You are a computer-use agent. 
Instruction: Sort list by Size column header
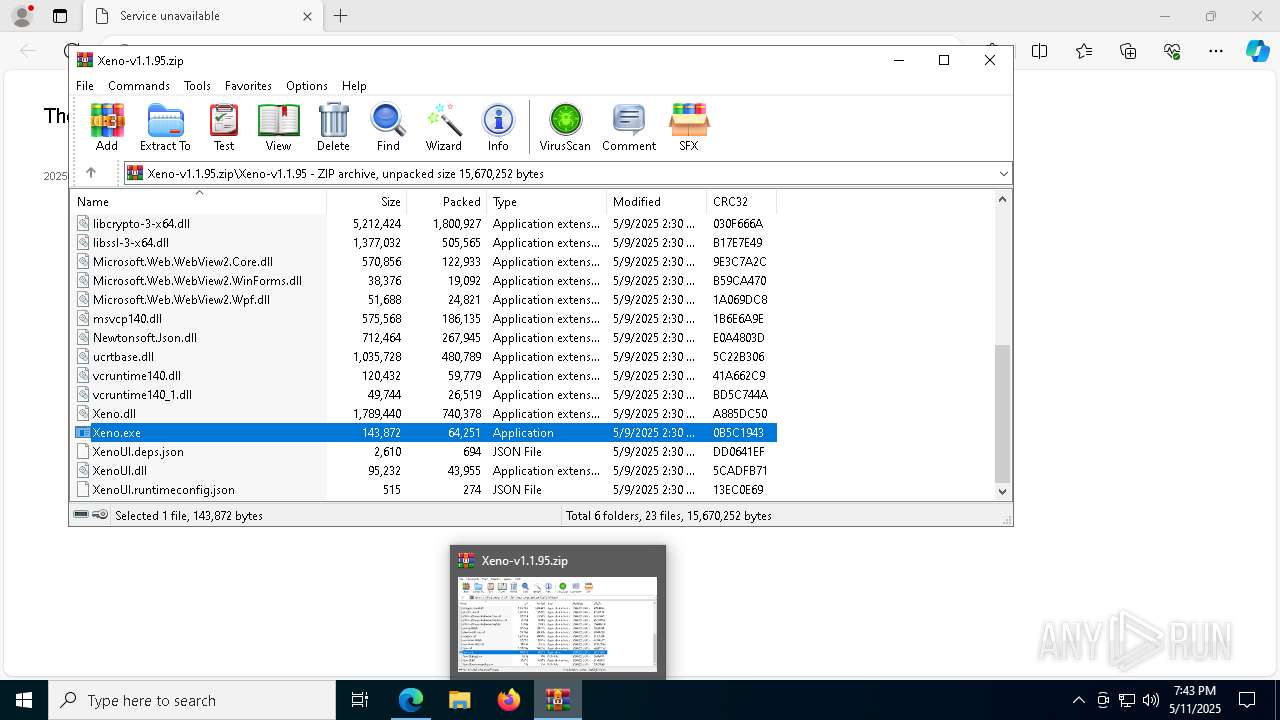point(366,202)
